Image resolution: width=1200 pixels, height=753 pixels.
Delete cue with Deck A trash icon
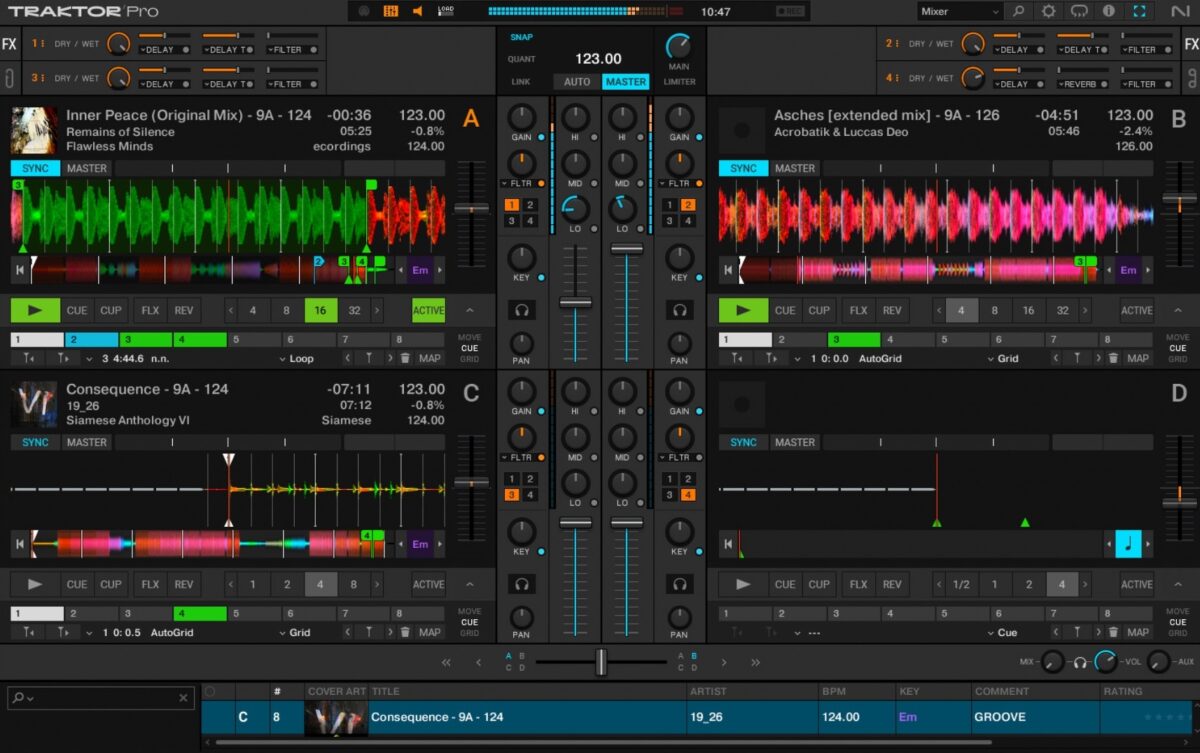coord(405,358)
